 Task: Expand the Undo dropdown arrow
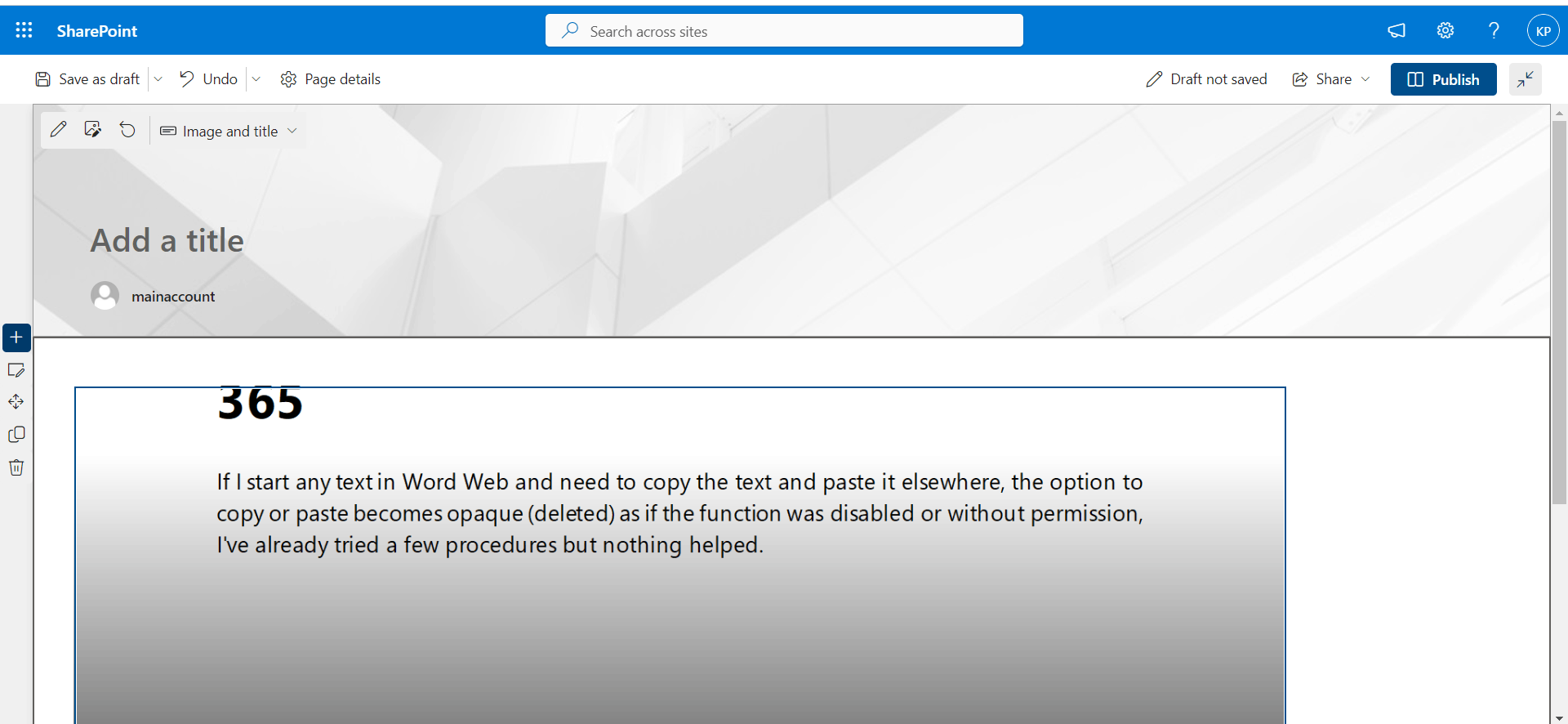pos(256,79)
